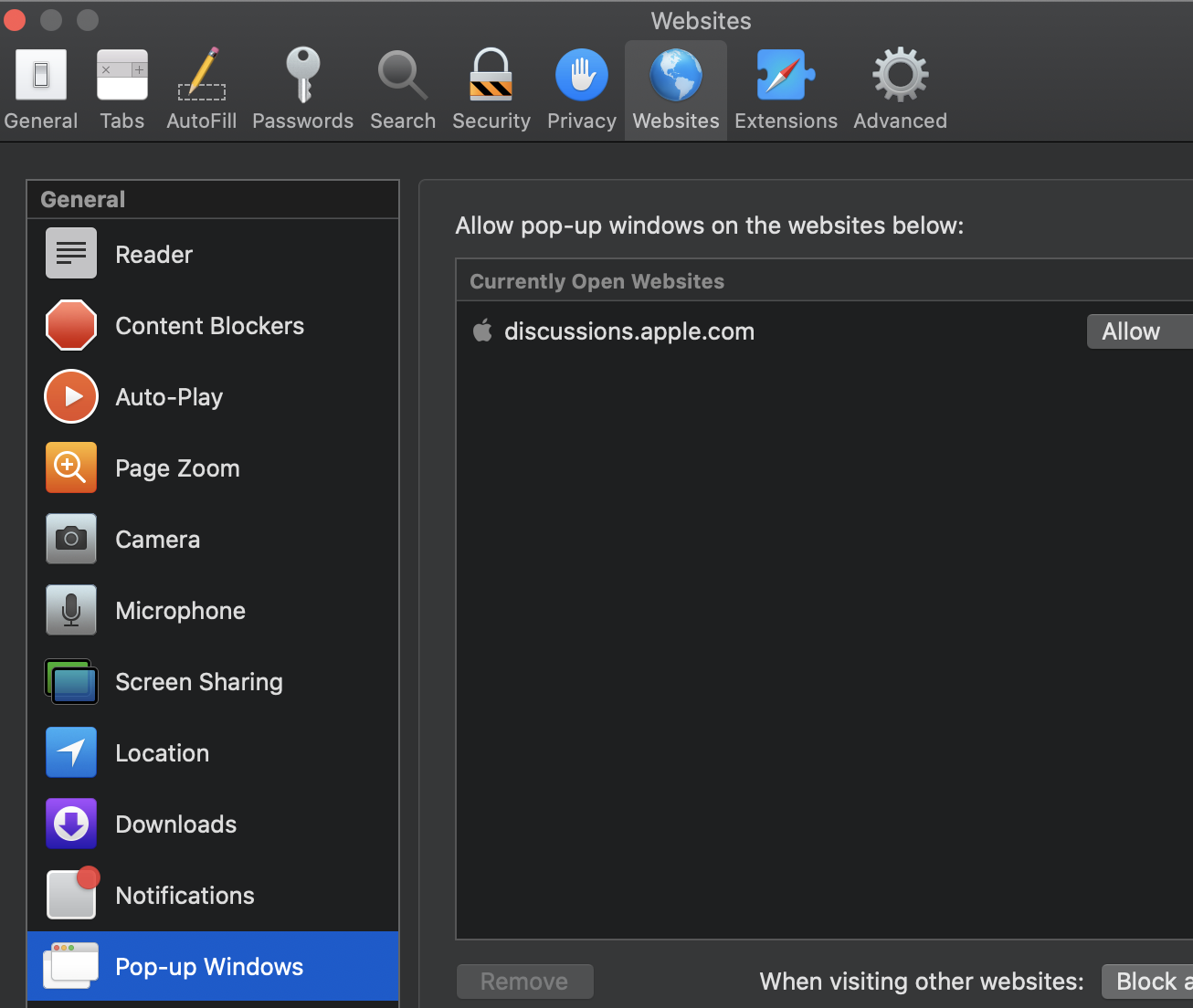The height and width of the screenshot is (1008, 1193).
Task: Click the sidebar General section header
Action: 83,199
